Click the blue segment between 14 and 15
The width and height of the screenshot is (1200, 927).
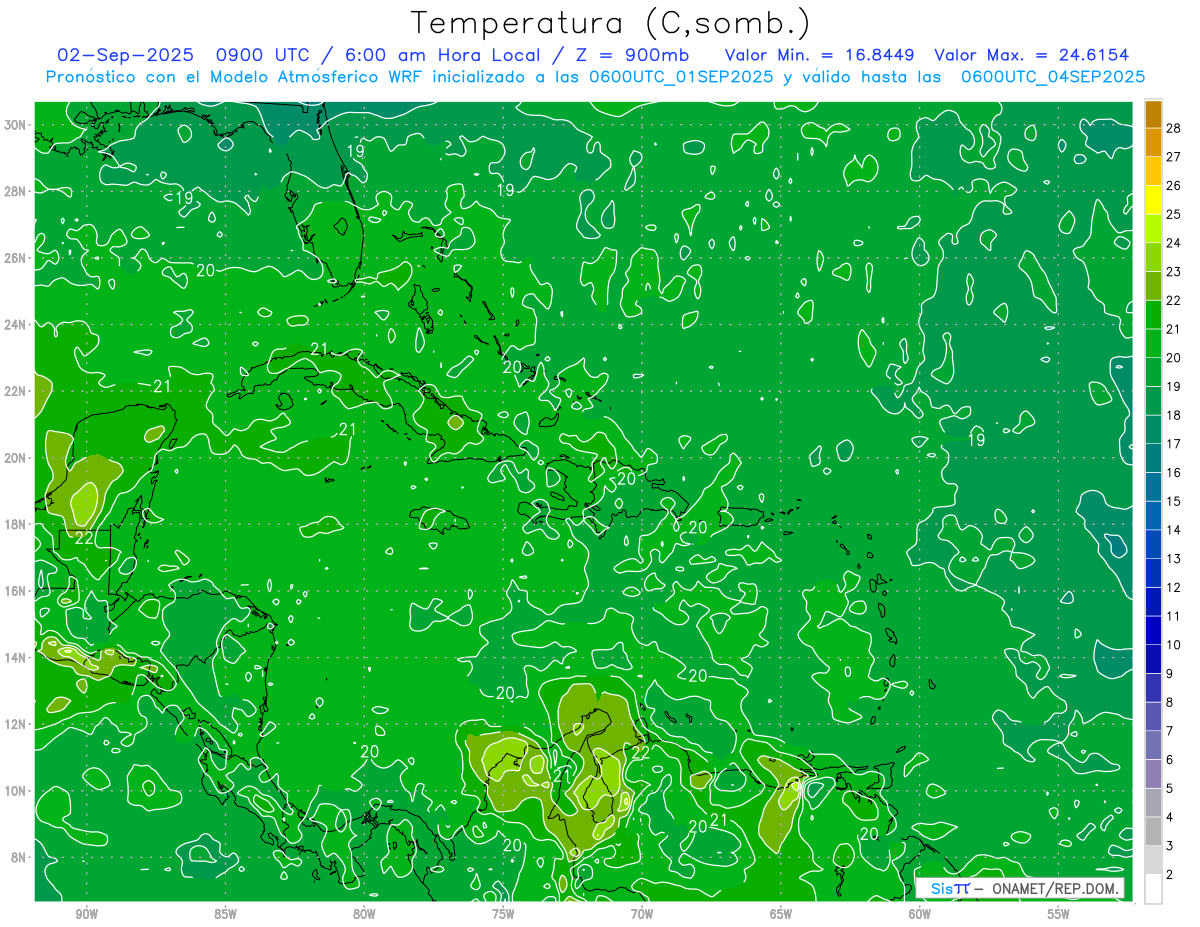(x=1153, y=516)
